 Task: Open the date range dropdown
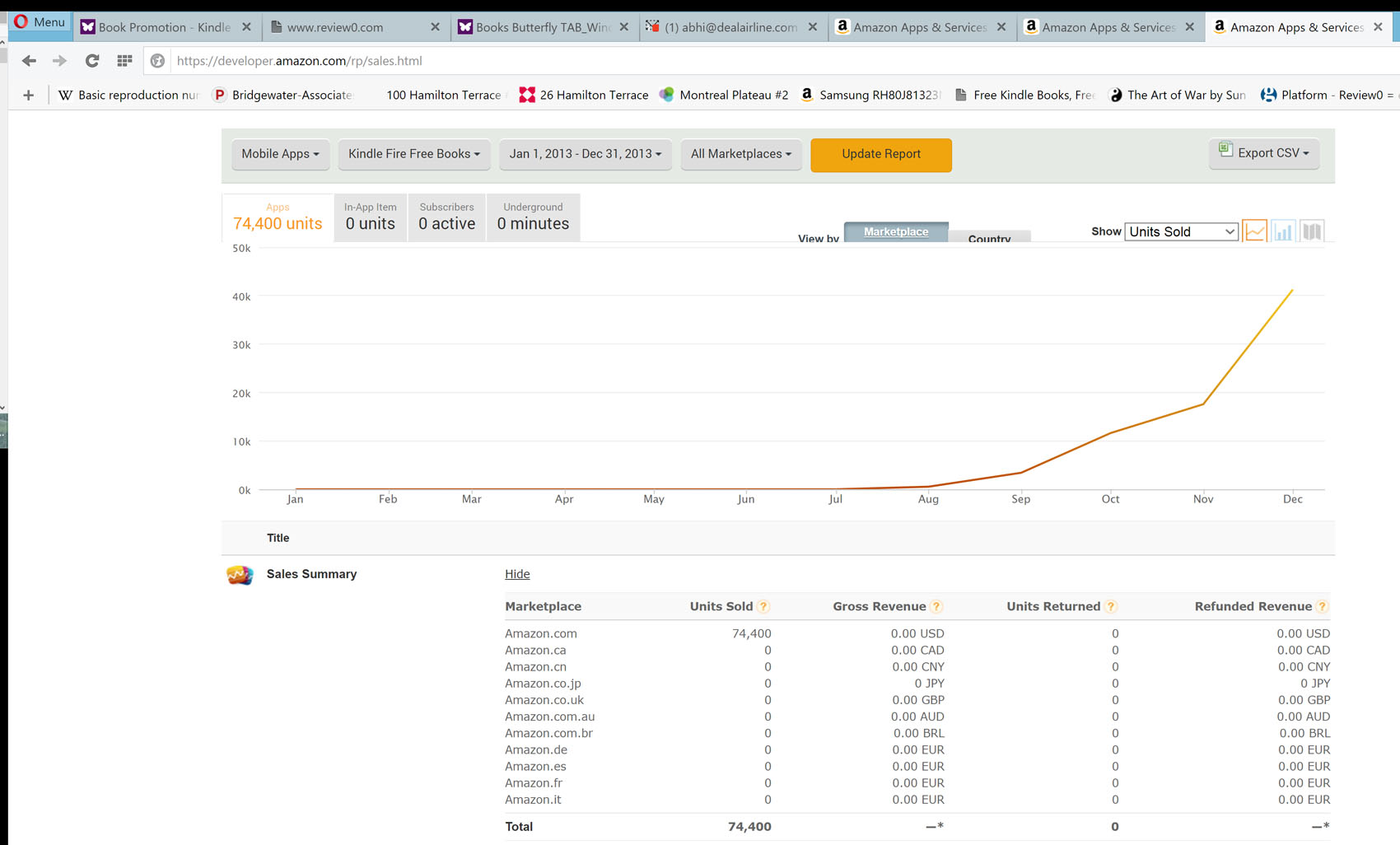point(585,154)
